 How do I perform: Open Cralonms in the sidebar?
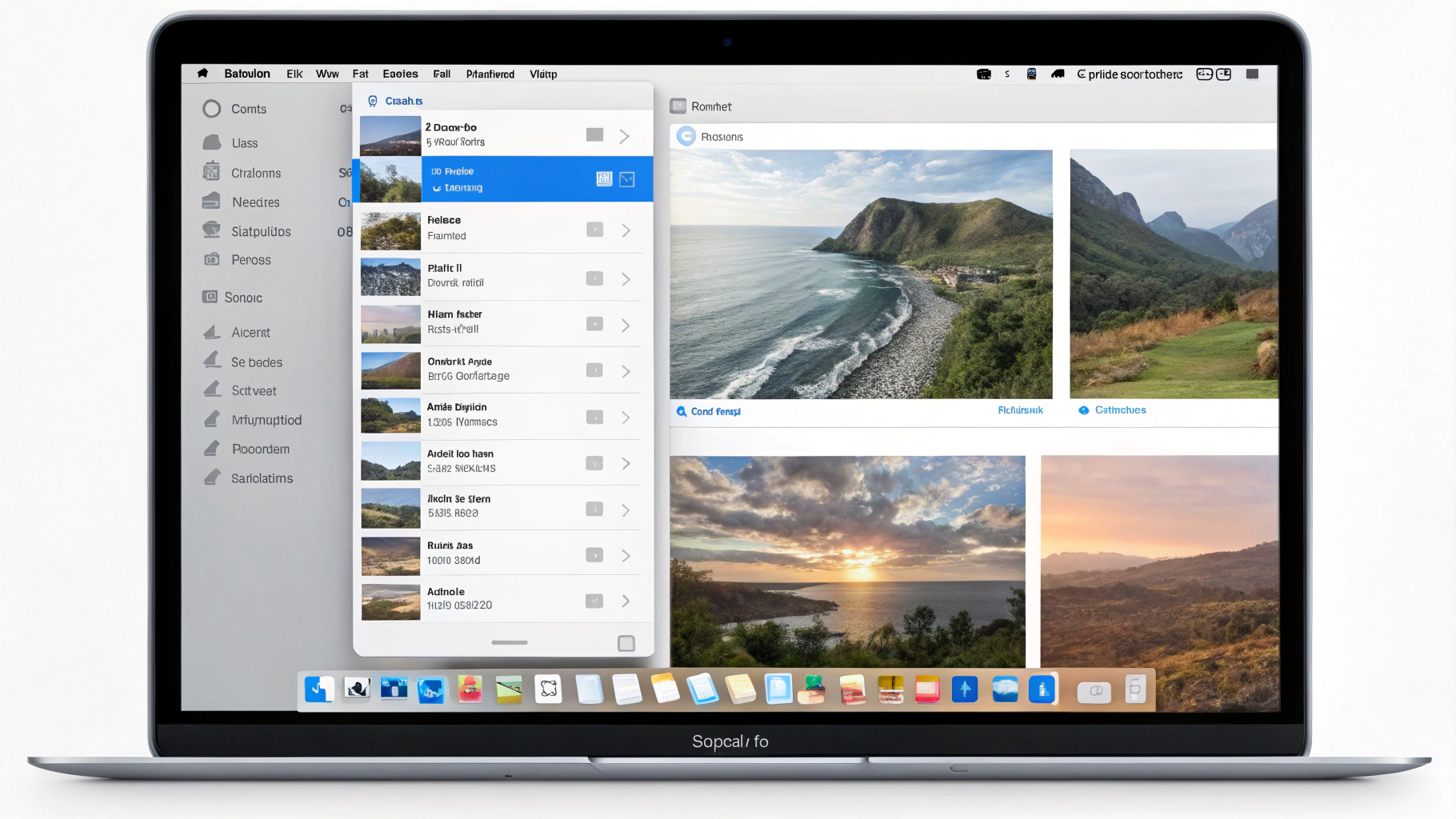(x=255, y=173)
